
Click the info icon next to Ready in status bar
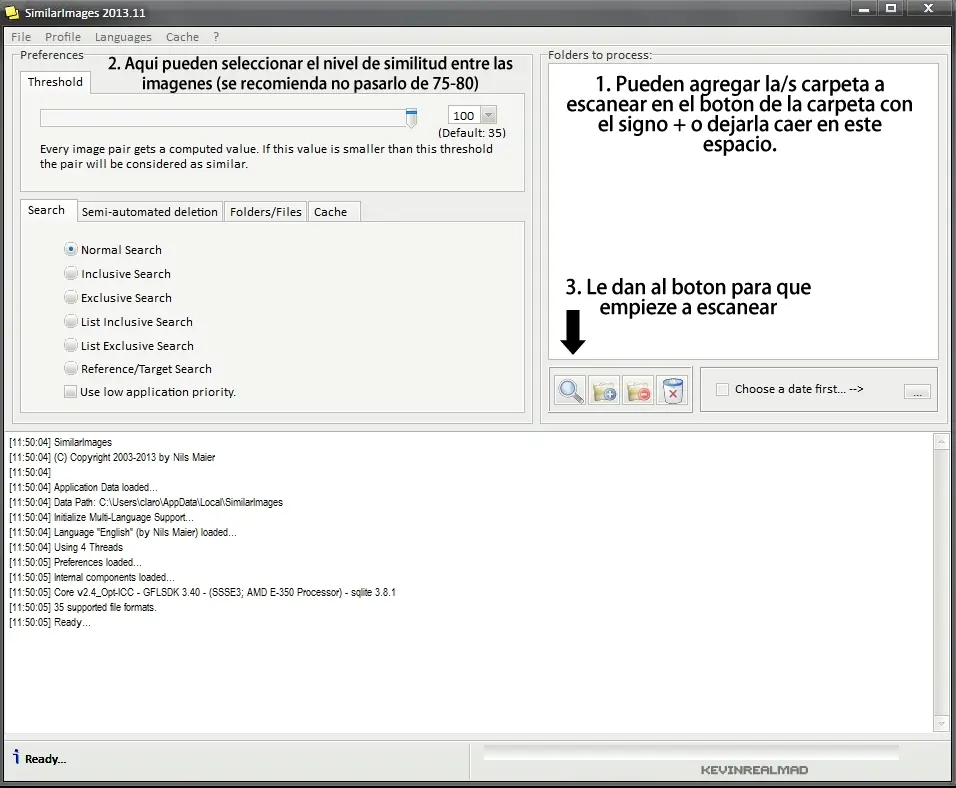[x=16, y=757]
